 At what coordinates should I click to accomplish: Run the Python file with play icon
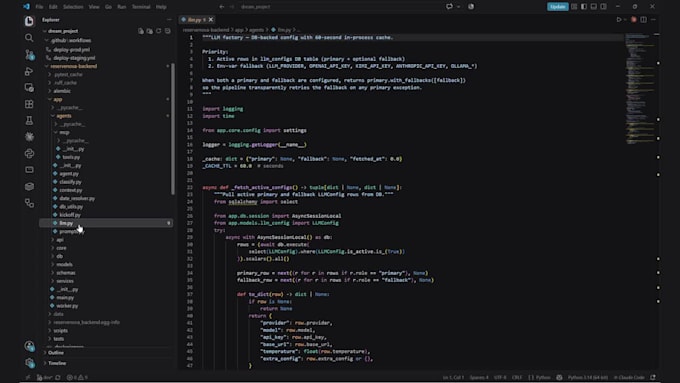[619, 20]
